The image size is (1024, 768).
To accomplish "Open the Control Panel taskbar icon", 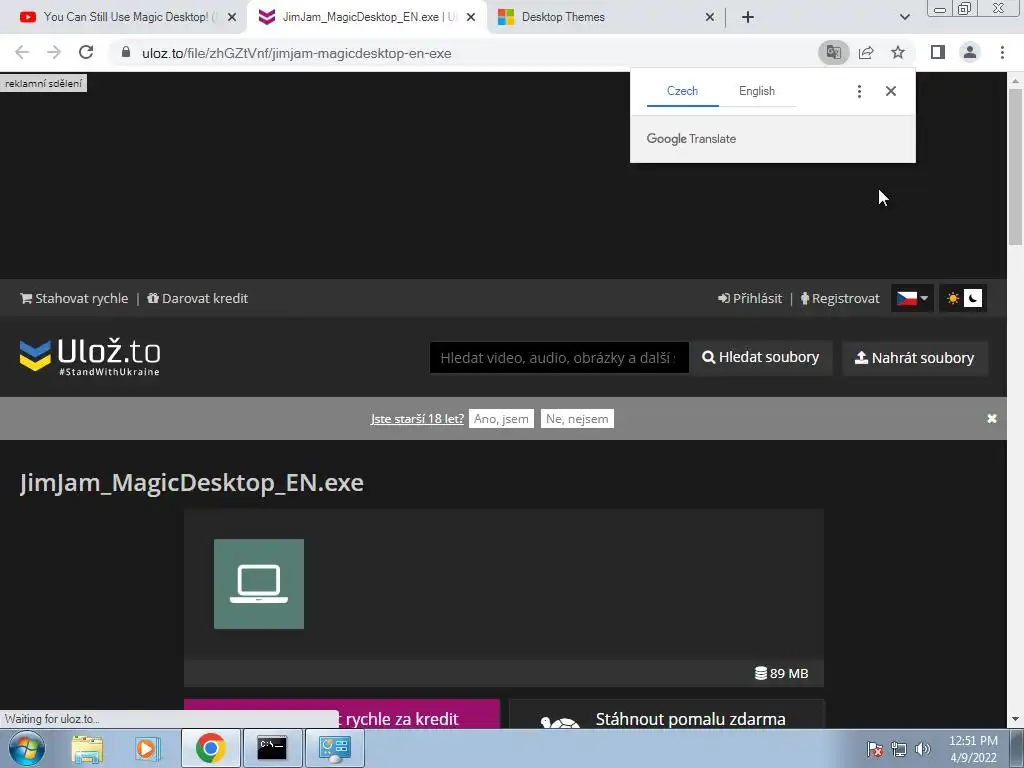I will [x=334, y=748].
